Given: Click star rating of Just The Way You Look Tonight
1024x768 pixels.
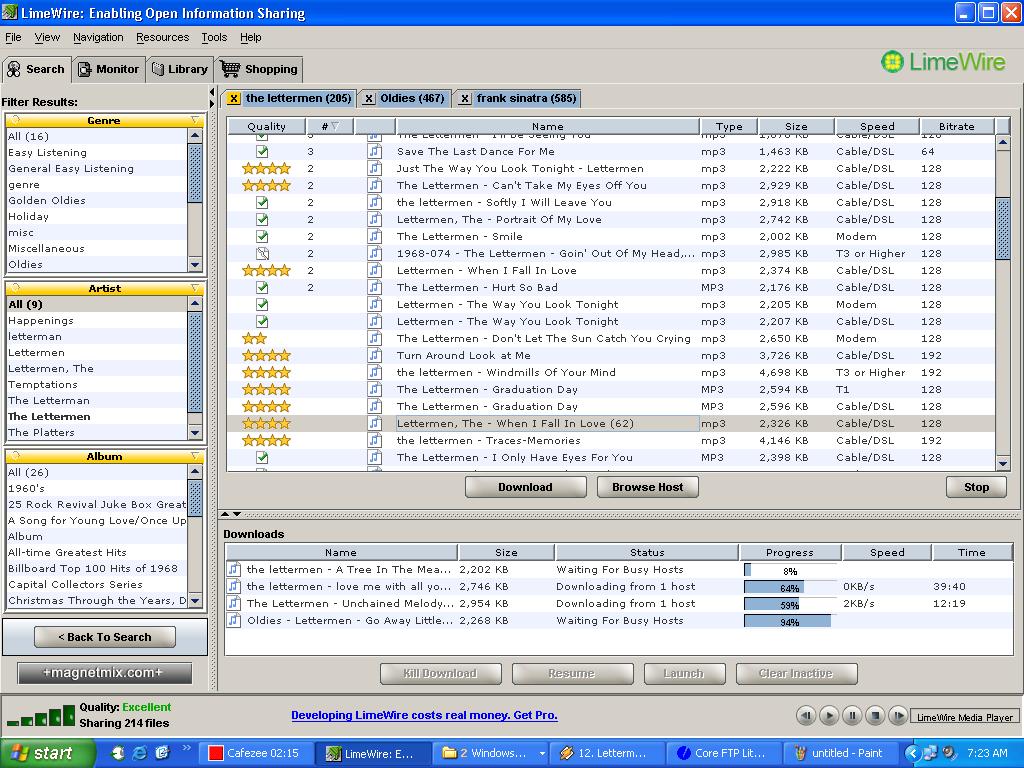Looking at the screenshot, I should tap(266, 168).
